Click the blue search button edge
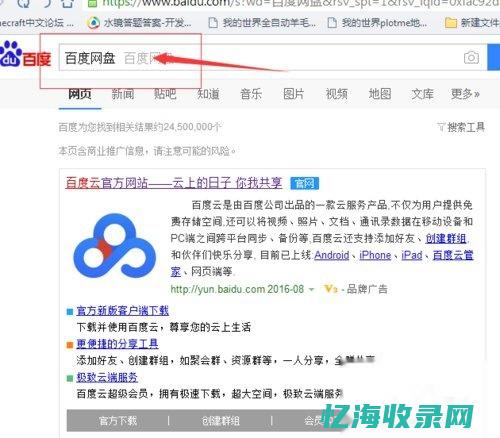500x438 pixels. (x=494, y=57)
